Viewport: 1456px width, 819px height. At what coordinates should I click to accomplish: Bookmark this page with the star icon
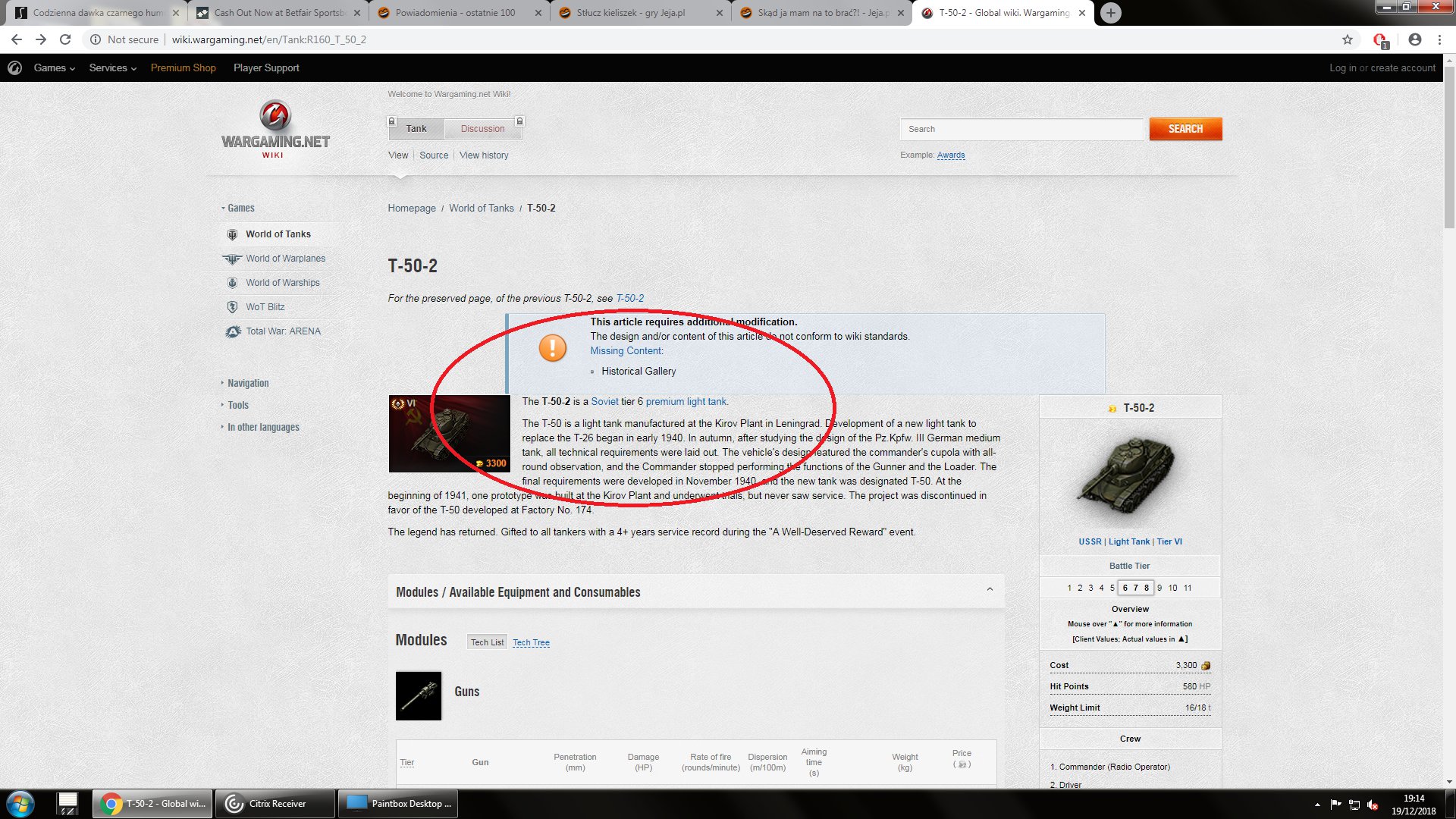tap(1348, 39)
